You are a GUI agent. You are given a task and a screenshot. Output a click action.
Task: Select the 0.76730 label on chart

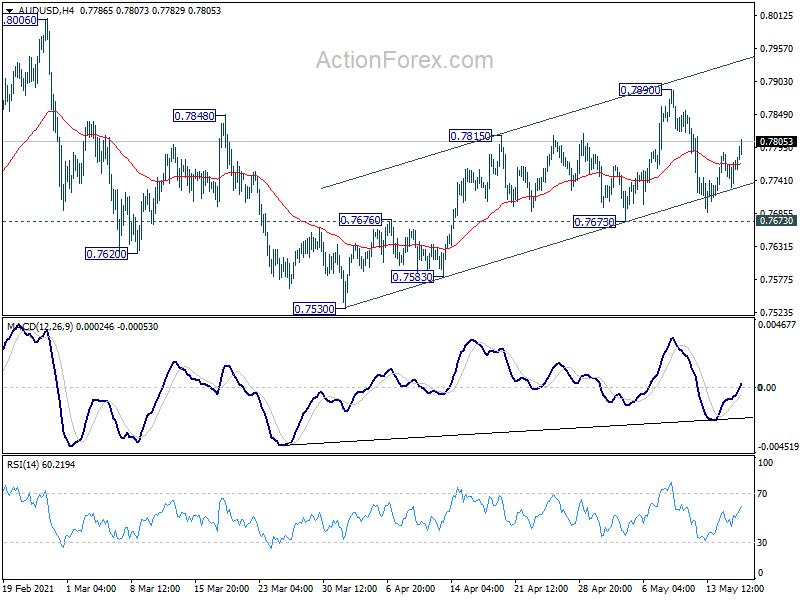594,222
